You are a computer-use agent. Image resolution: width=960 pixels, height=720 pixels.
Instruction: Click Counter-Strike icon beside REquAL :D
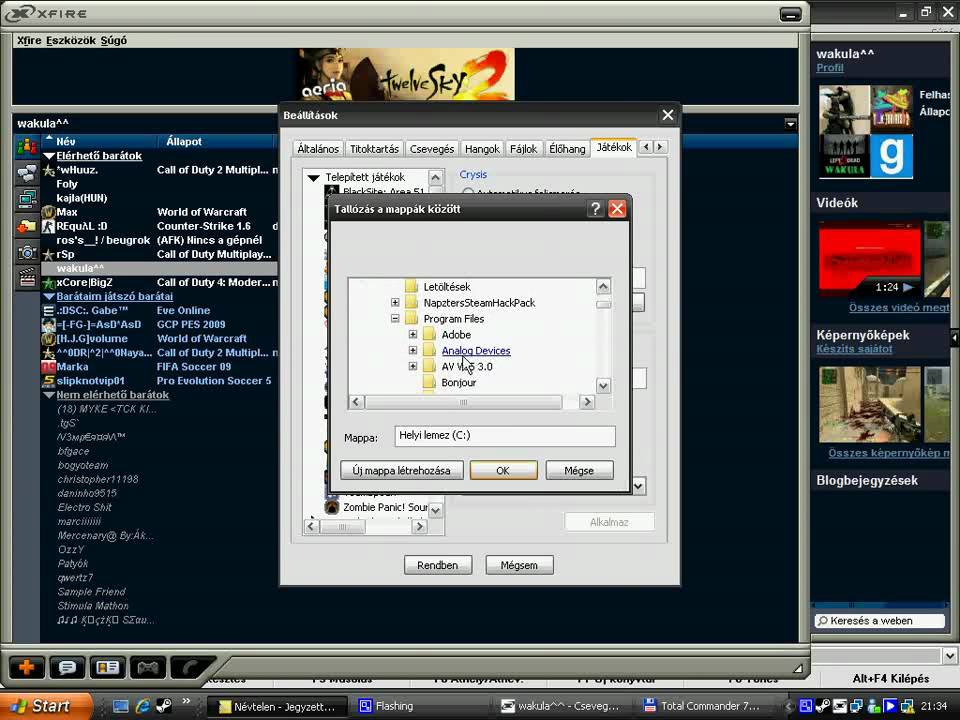(48, 226)
